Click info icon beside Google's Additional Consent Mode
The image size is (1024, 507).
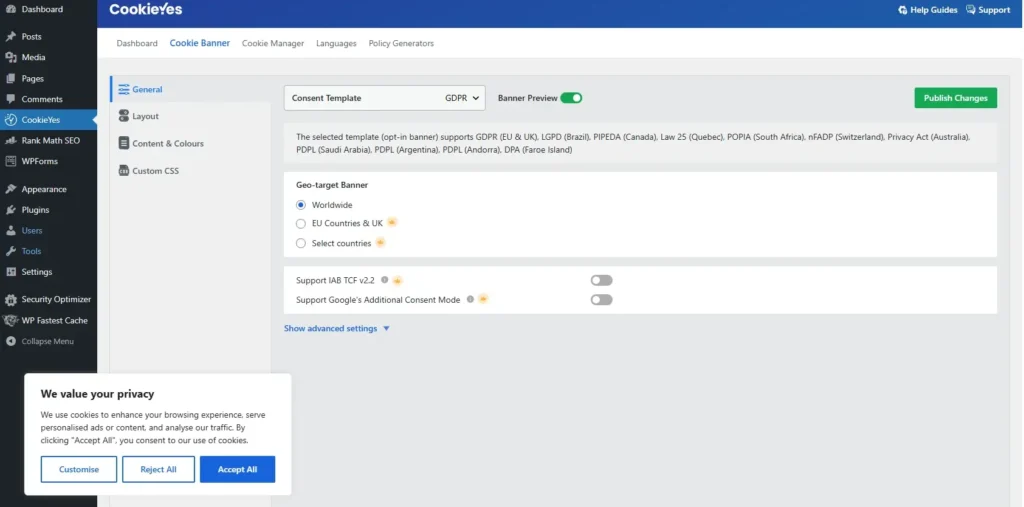tap(470, 299)
